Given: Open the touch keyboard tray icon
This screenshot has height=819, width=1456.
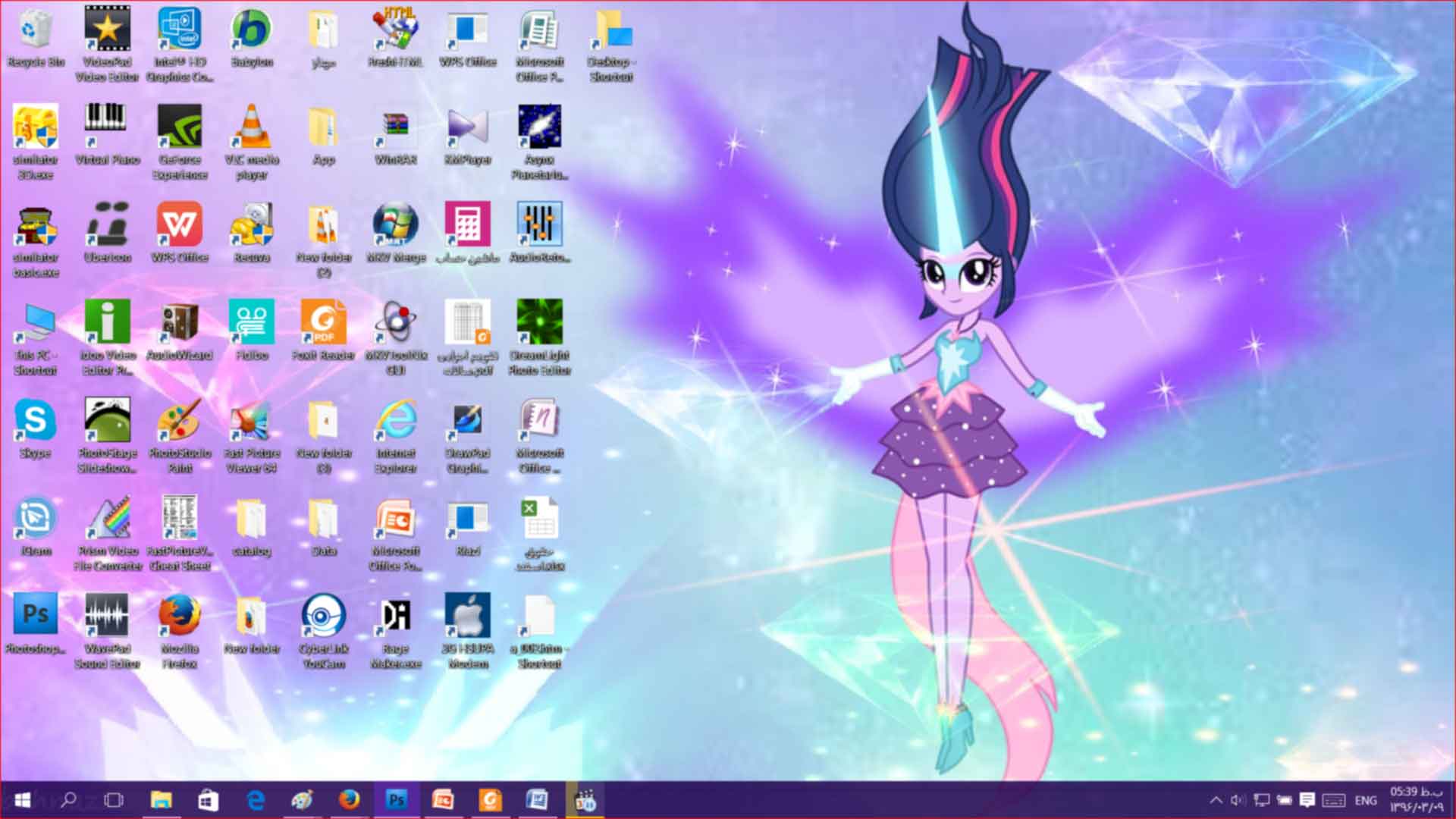Looking at the screenshot, I should (1334, 800).
